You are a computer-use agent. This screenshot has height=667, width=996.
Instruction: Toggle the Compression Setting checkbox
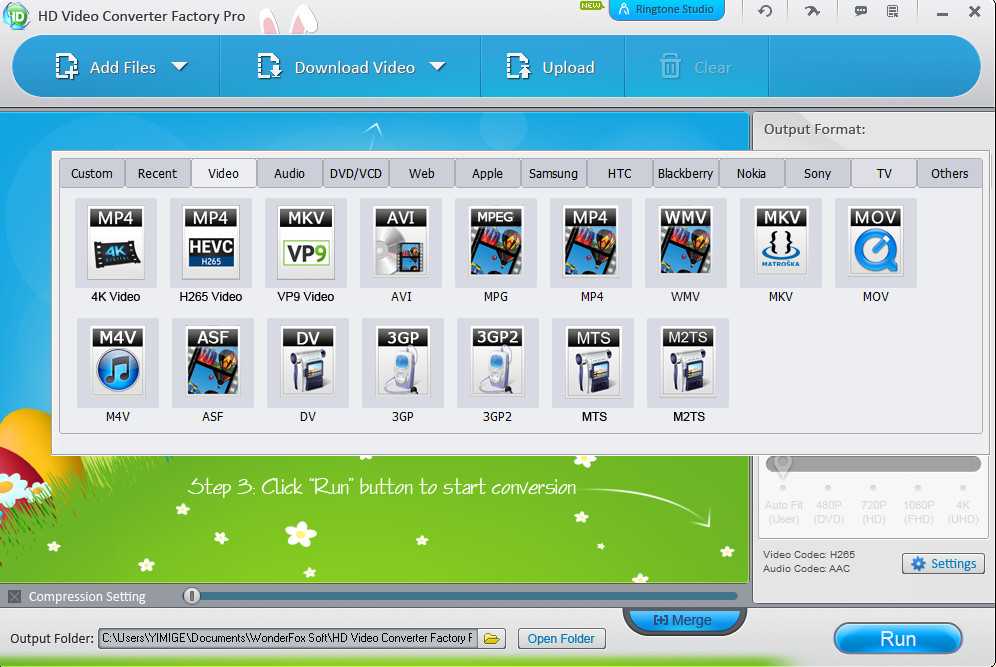pos(15,596)
